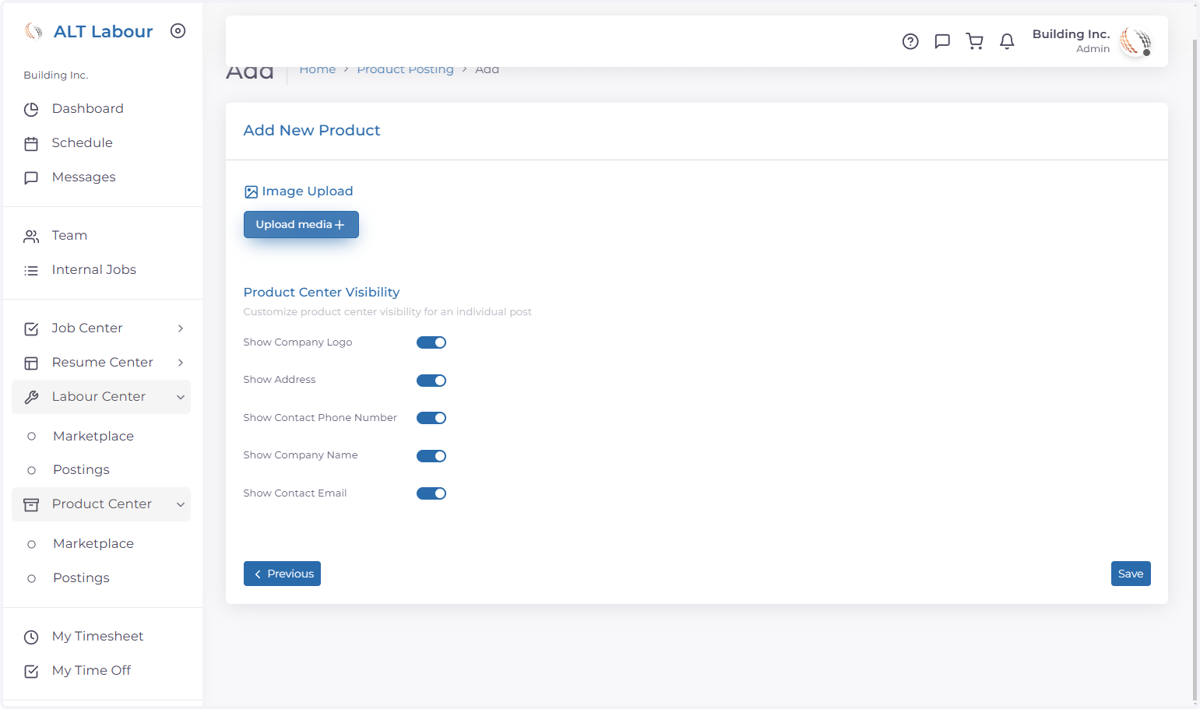Click the Job Center checkbox icon
The image size is (1200, 709).
pos(31,328)
